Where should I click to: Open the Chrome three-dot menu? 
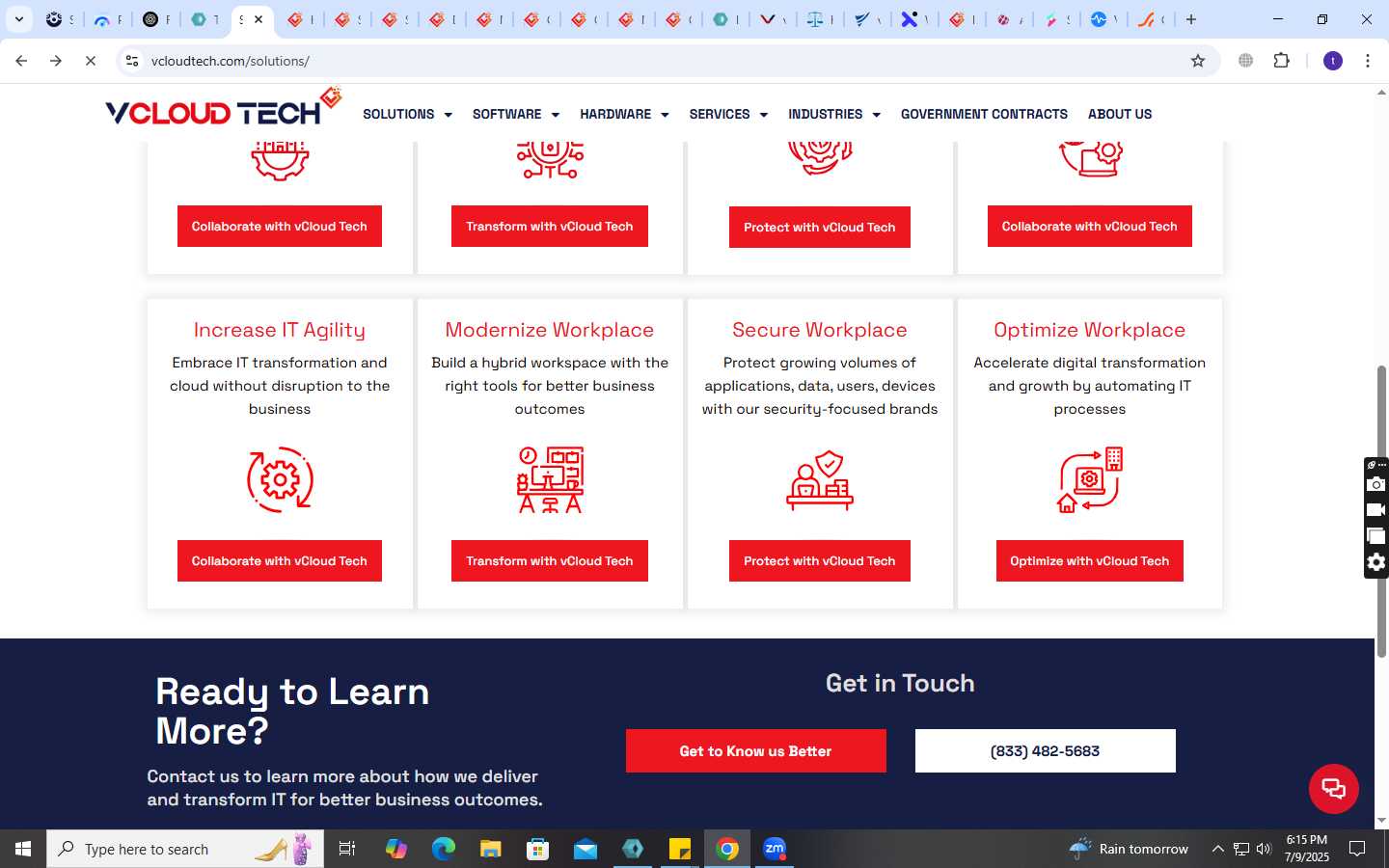[1368, 61]
